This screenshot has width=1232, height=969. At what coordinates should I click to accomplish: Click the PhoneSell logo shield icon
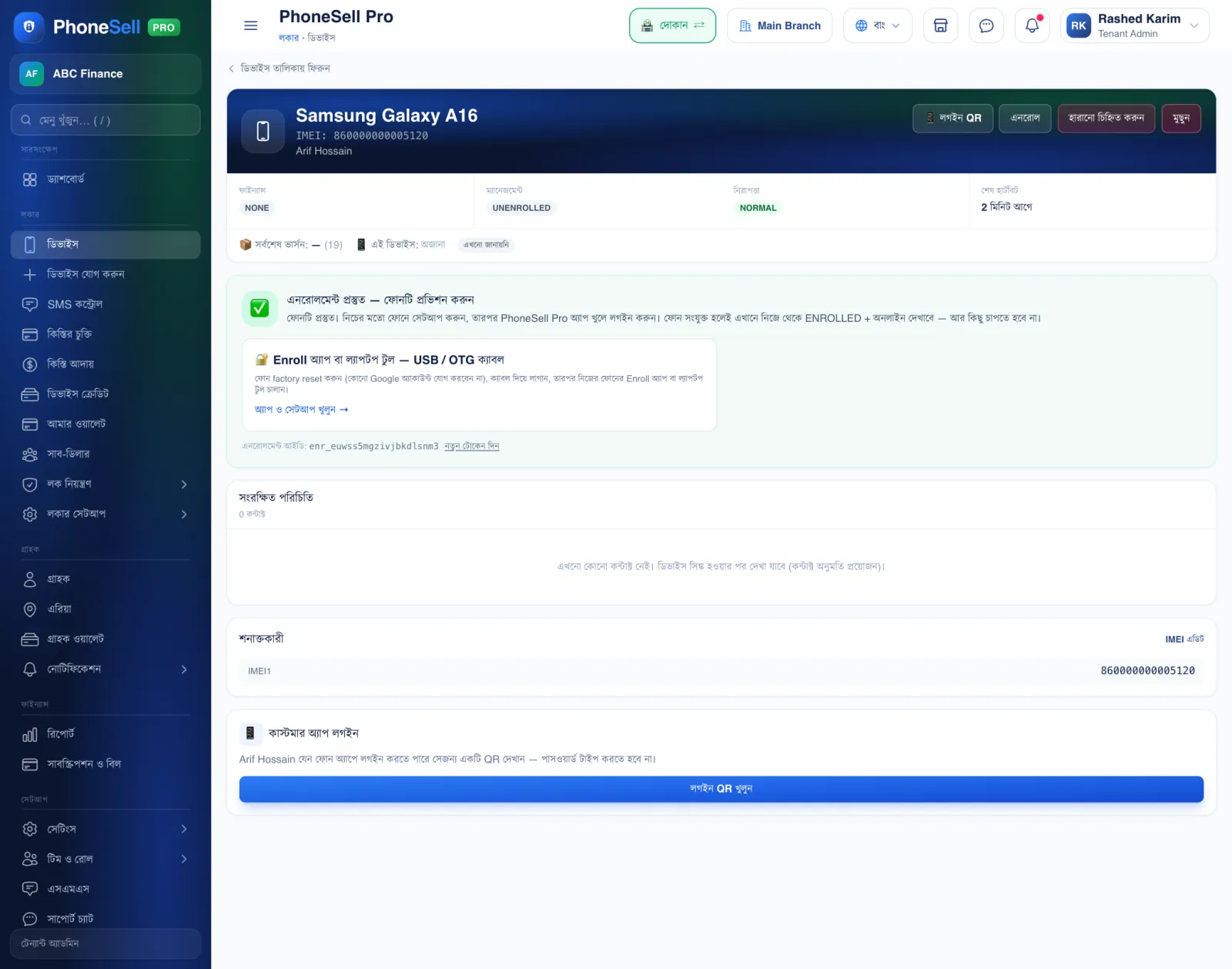tap(29, 27)
